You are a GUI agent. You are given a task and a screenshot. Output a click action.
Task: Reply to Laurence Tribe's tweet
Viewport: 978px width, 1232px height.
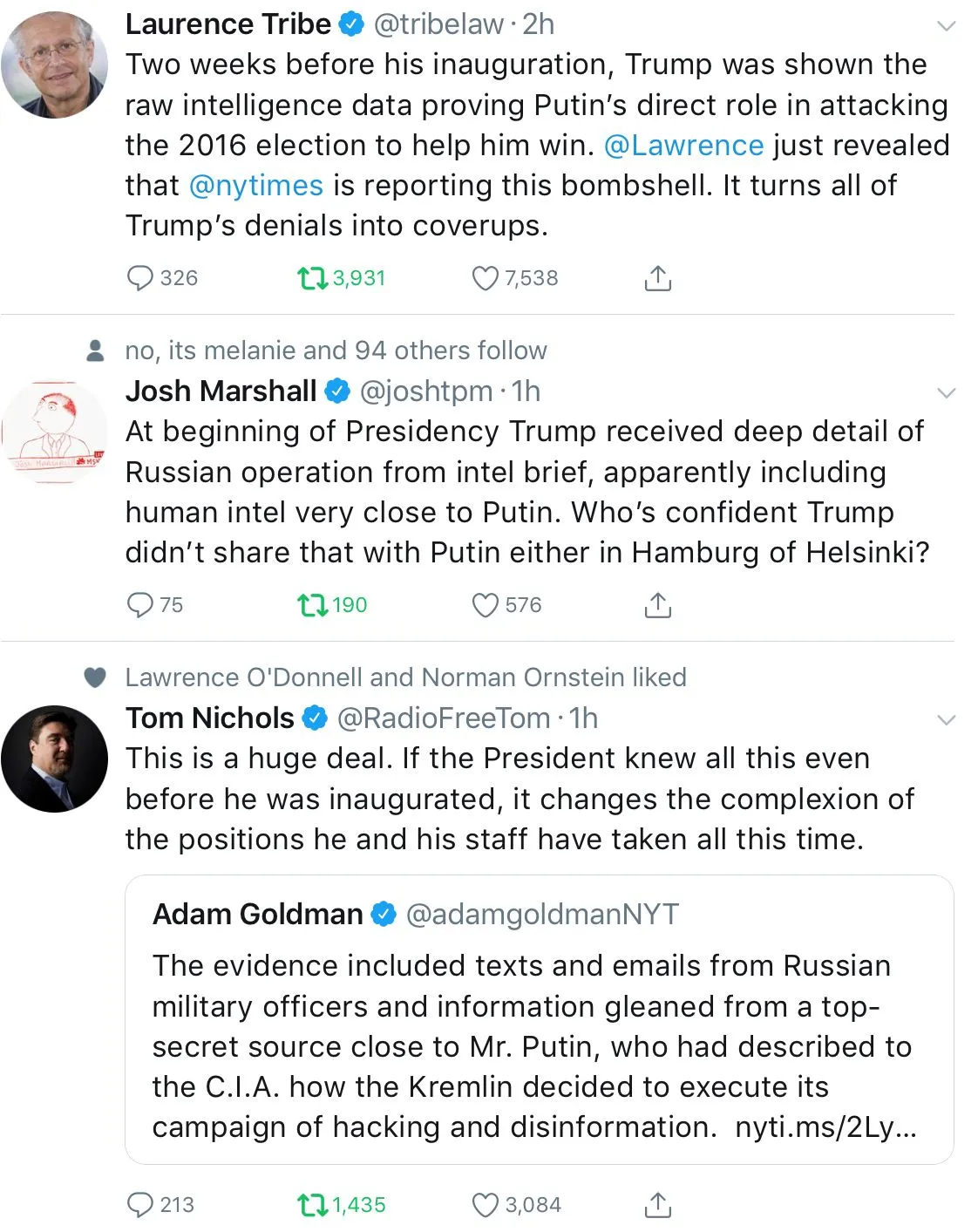140,278
